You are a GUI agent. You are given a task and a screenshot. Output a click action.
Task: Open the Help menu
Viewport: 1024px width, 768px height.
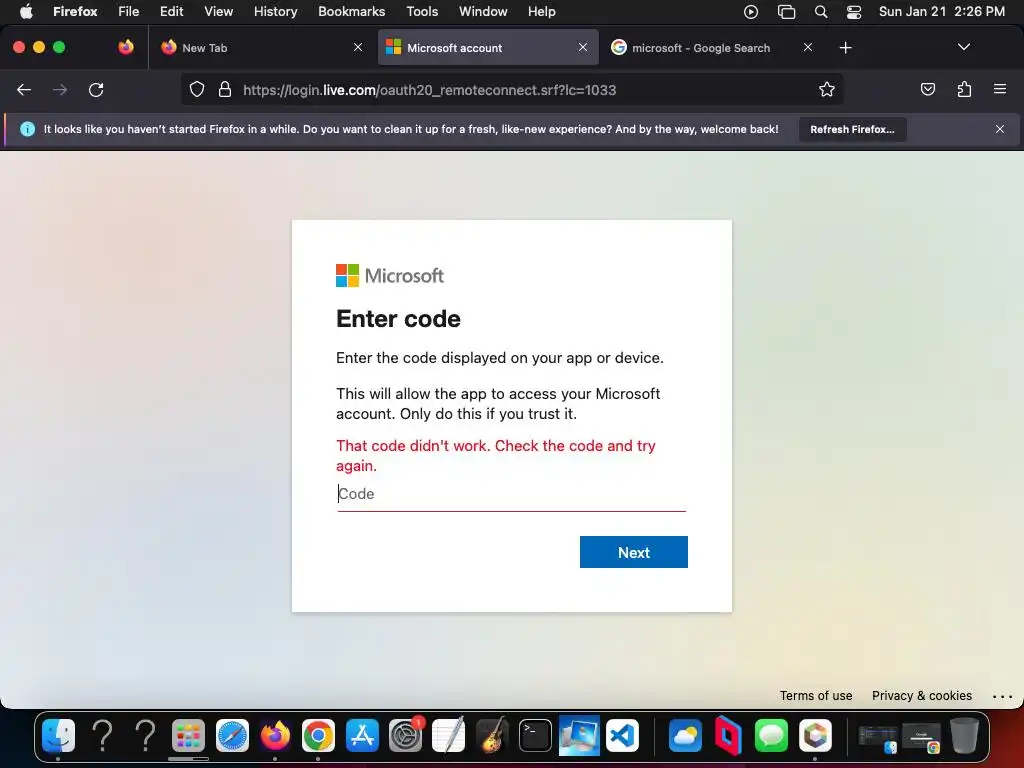pyautogui.click(x=541, y=11)
